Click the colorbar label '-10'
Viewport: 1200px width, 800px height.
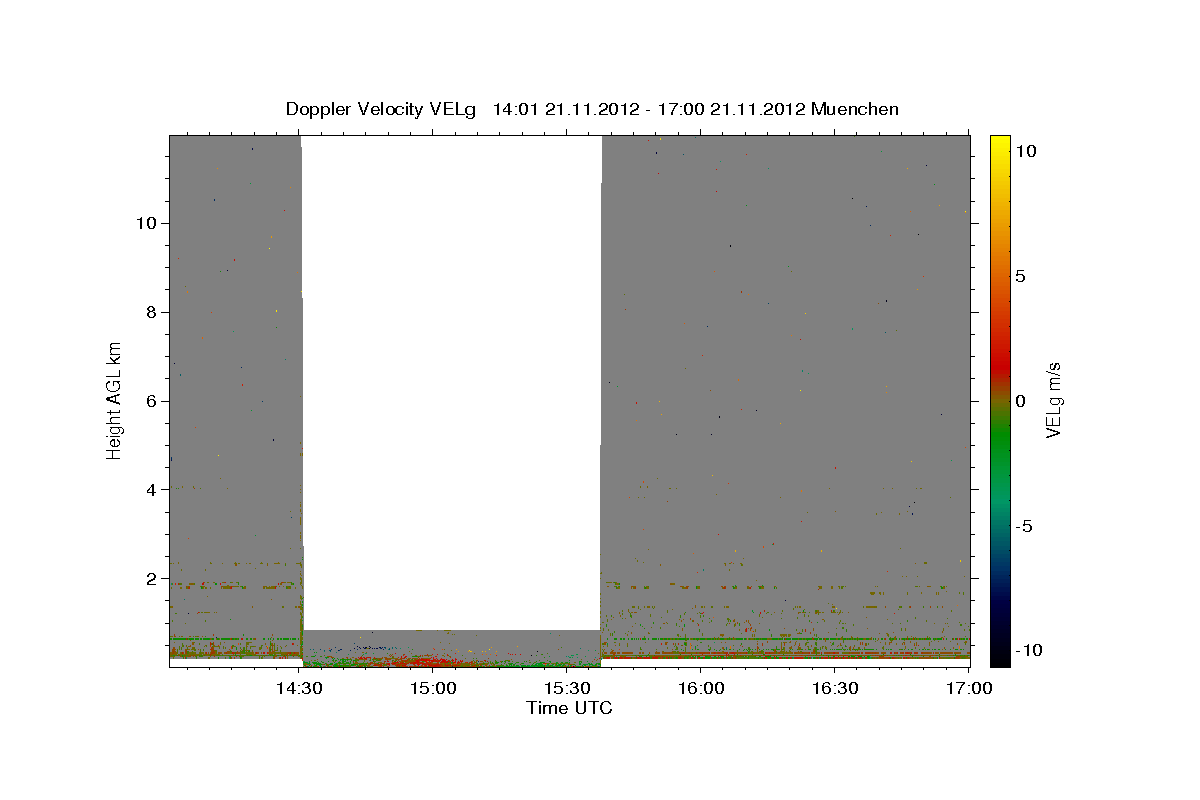tap(1028, 651)
